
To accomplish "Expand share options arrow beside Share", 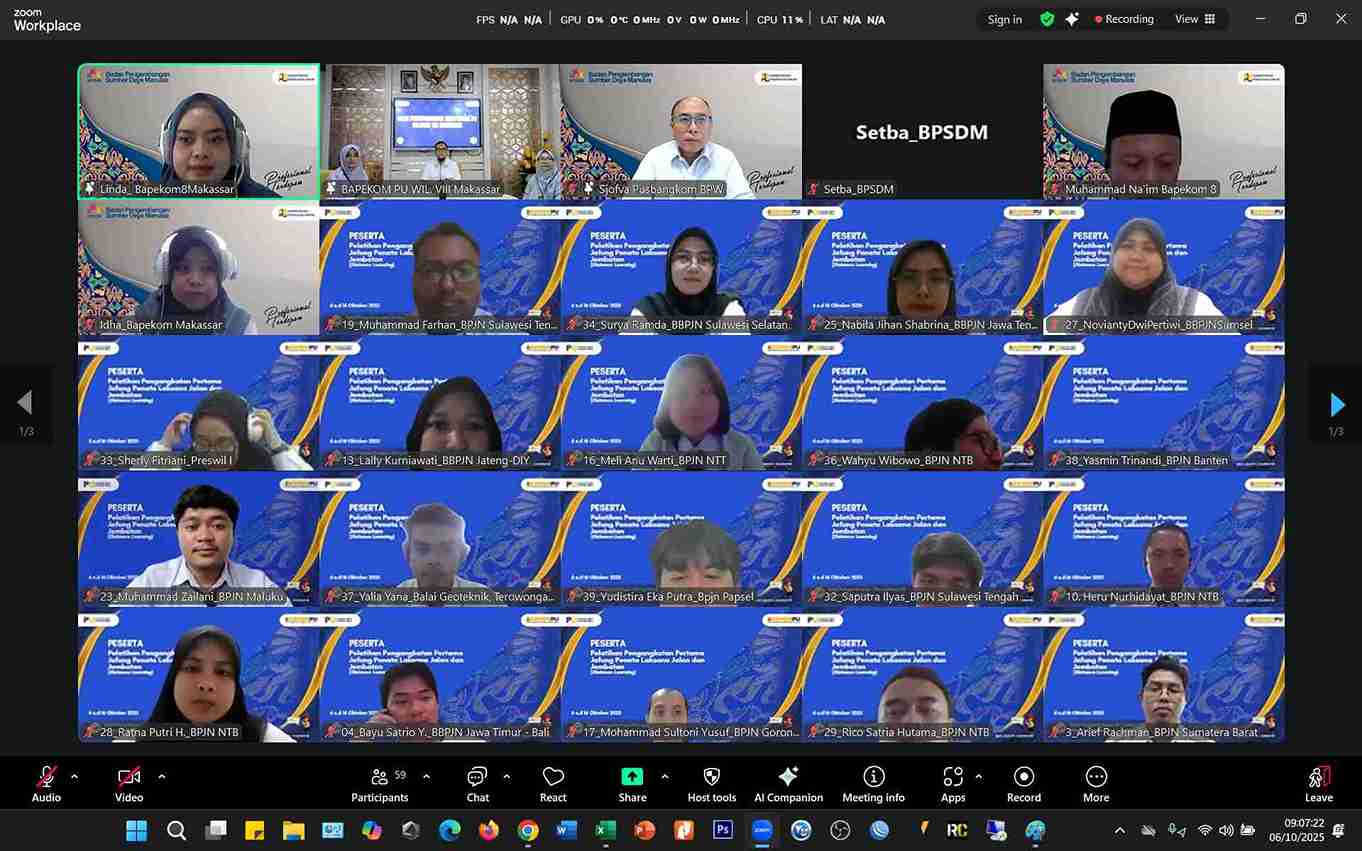I will coord(665,776).
